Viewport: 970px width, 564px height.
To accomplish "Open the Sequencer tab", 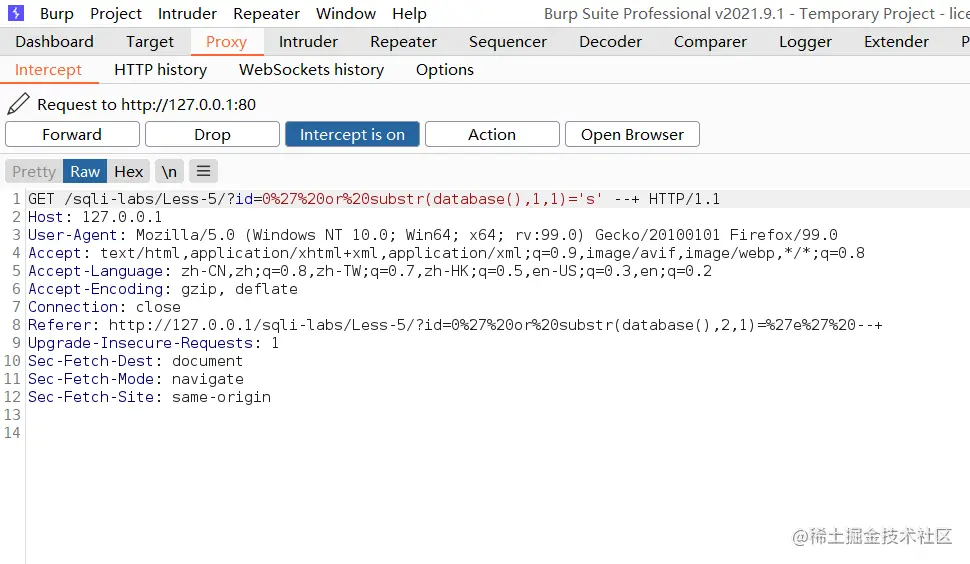I will coord(508,41).
